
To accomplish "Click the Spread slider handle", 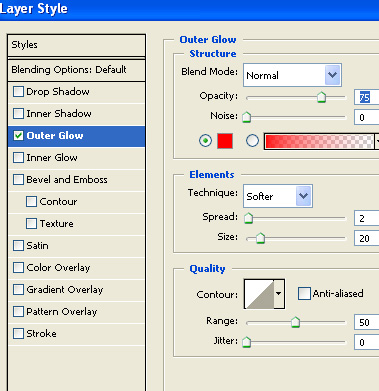I will coord(248,218).
